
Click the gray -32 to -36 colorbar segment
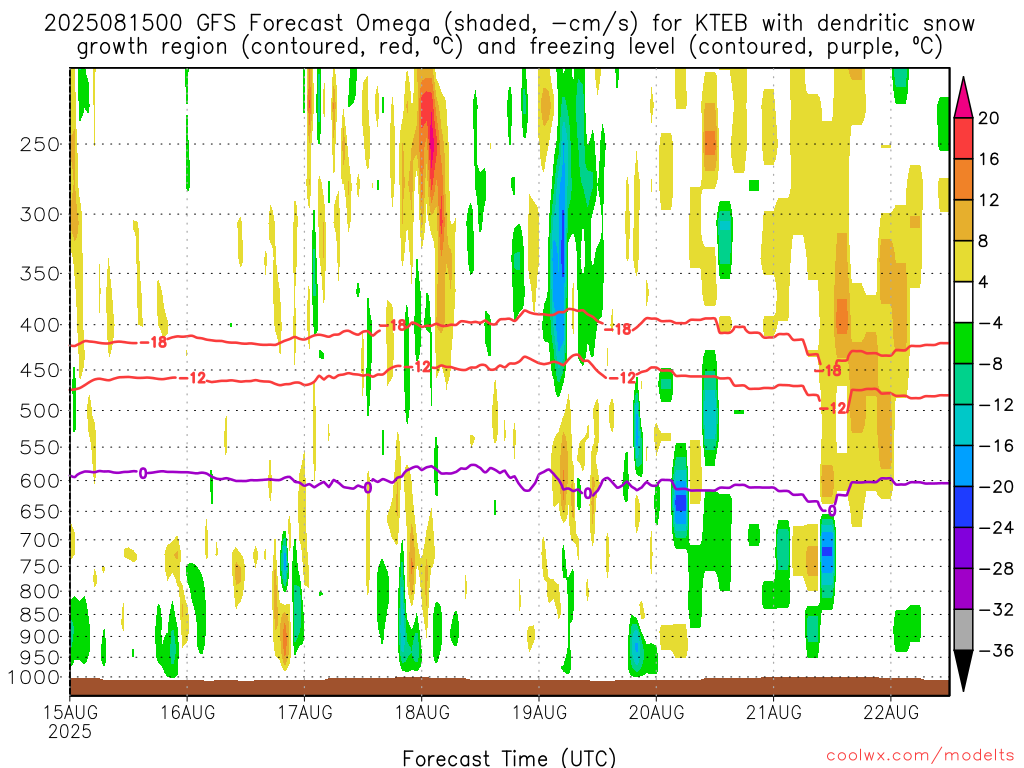(x=963, y=630)
